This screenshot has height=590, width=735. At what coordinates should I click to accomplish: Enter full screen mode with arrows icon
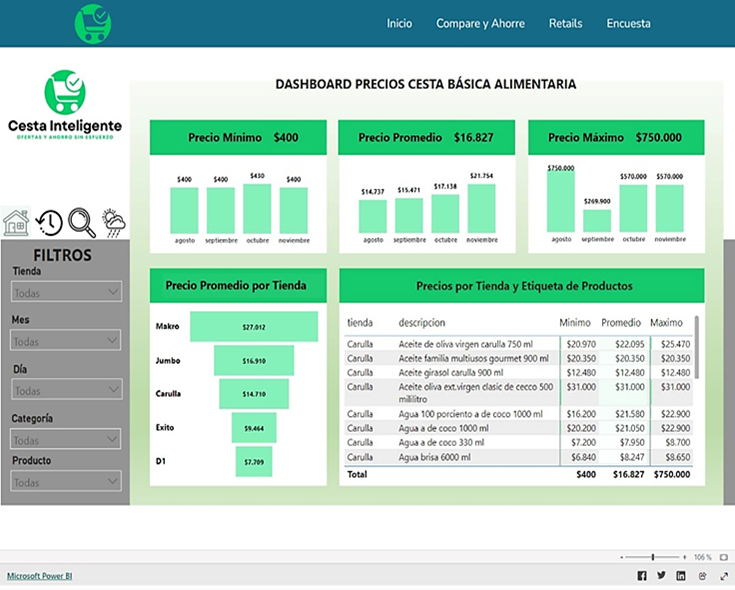[x=722, y=576]
